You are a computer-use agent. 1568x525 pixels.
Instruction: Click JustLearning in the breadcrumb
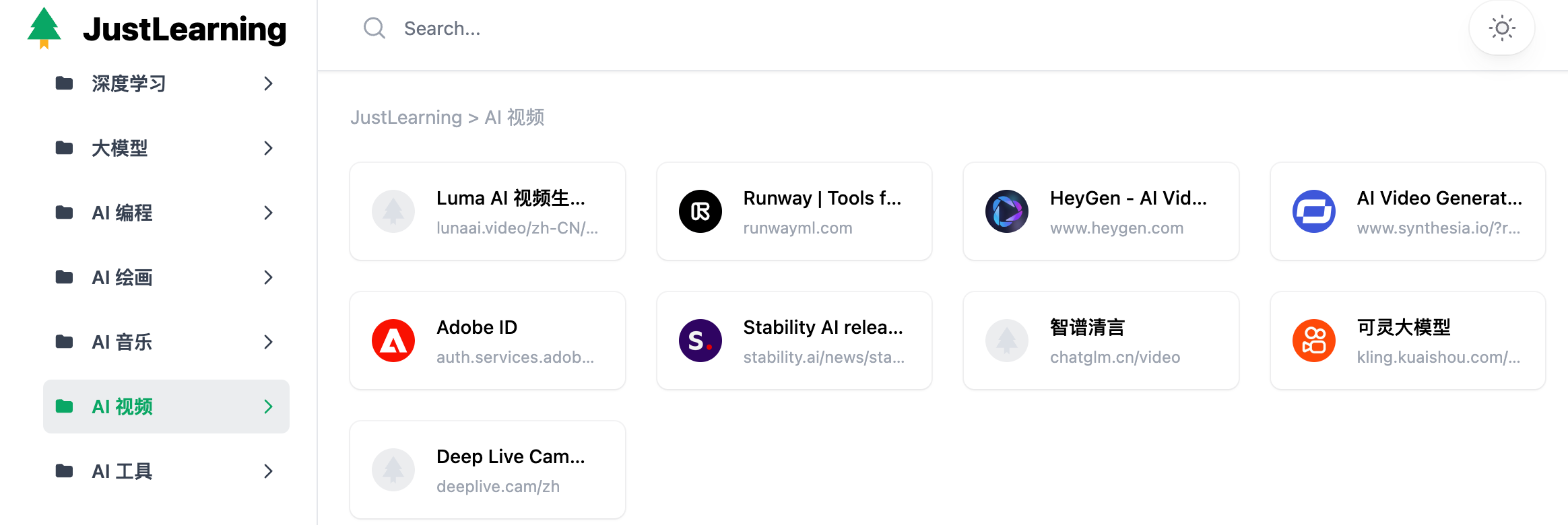[405, 118]
